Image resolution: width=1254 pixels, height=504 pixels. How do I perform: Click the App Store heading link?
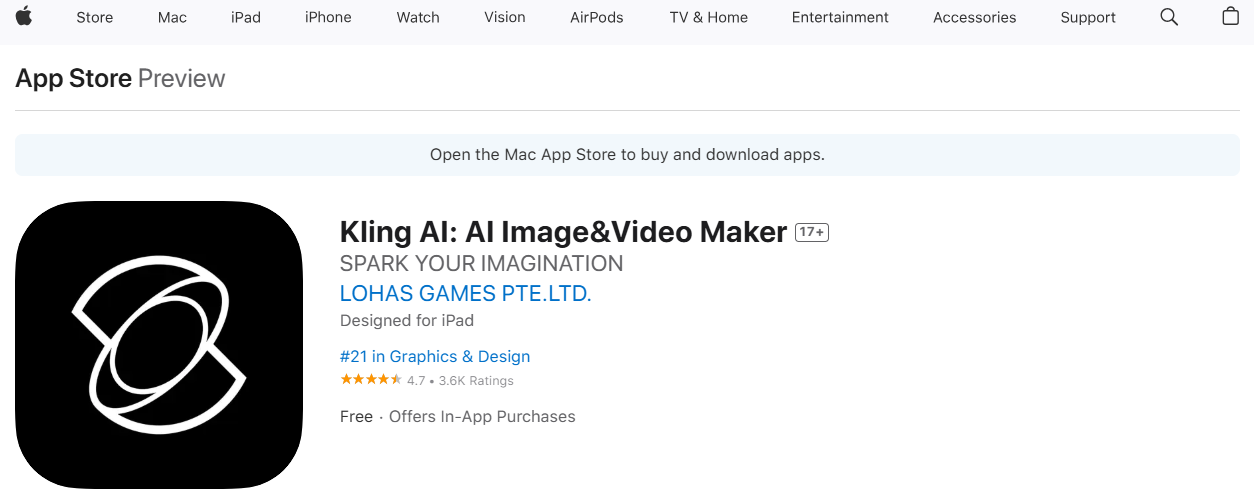click(x=73, y=78)
